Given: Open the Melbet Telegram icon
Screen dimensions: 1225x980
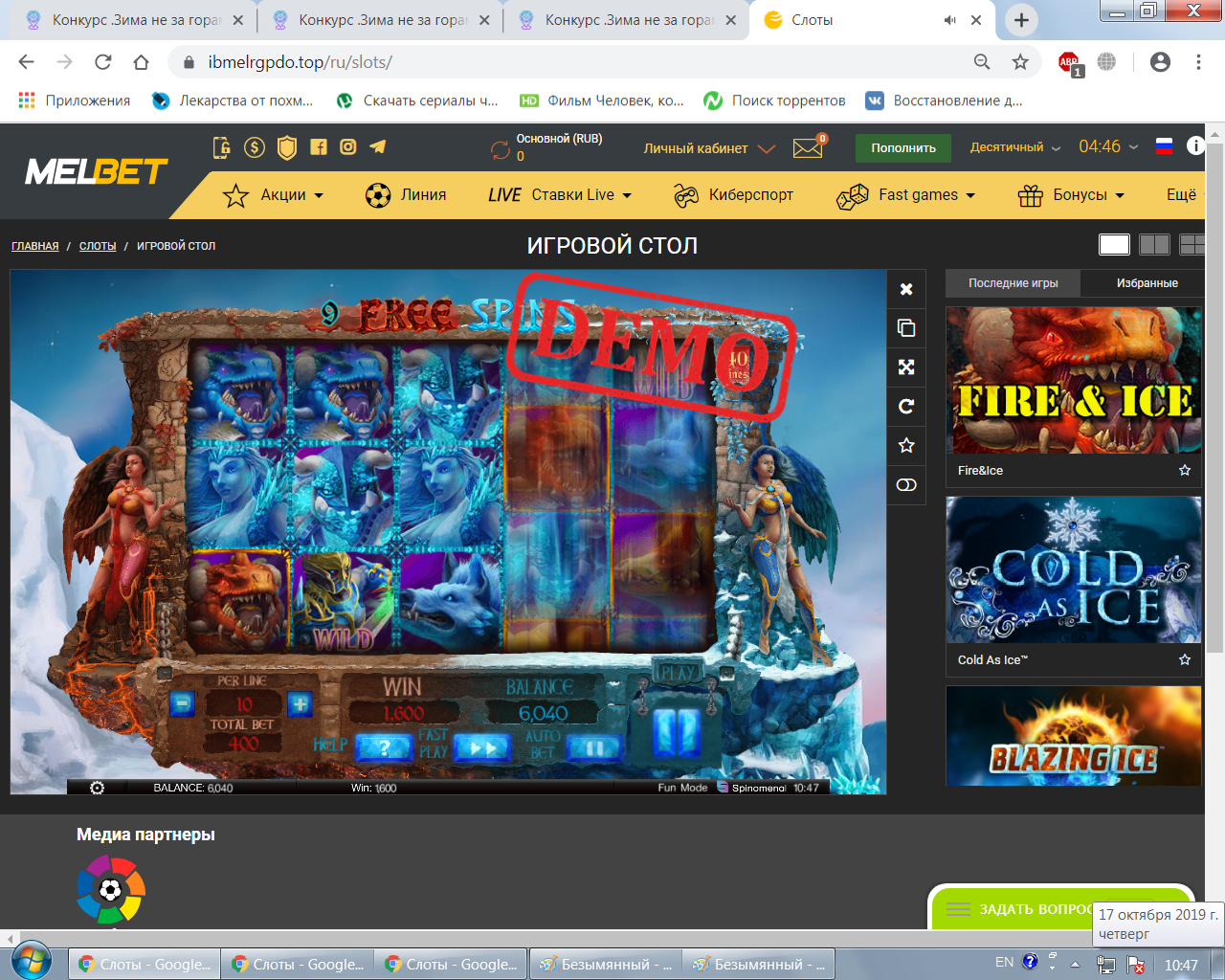Looking at the screenshot, I should pos(378,146).
